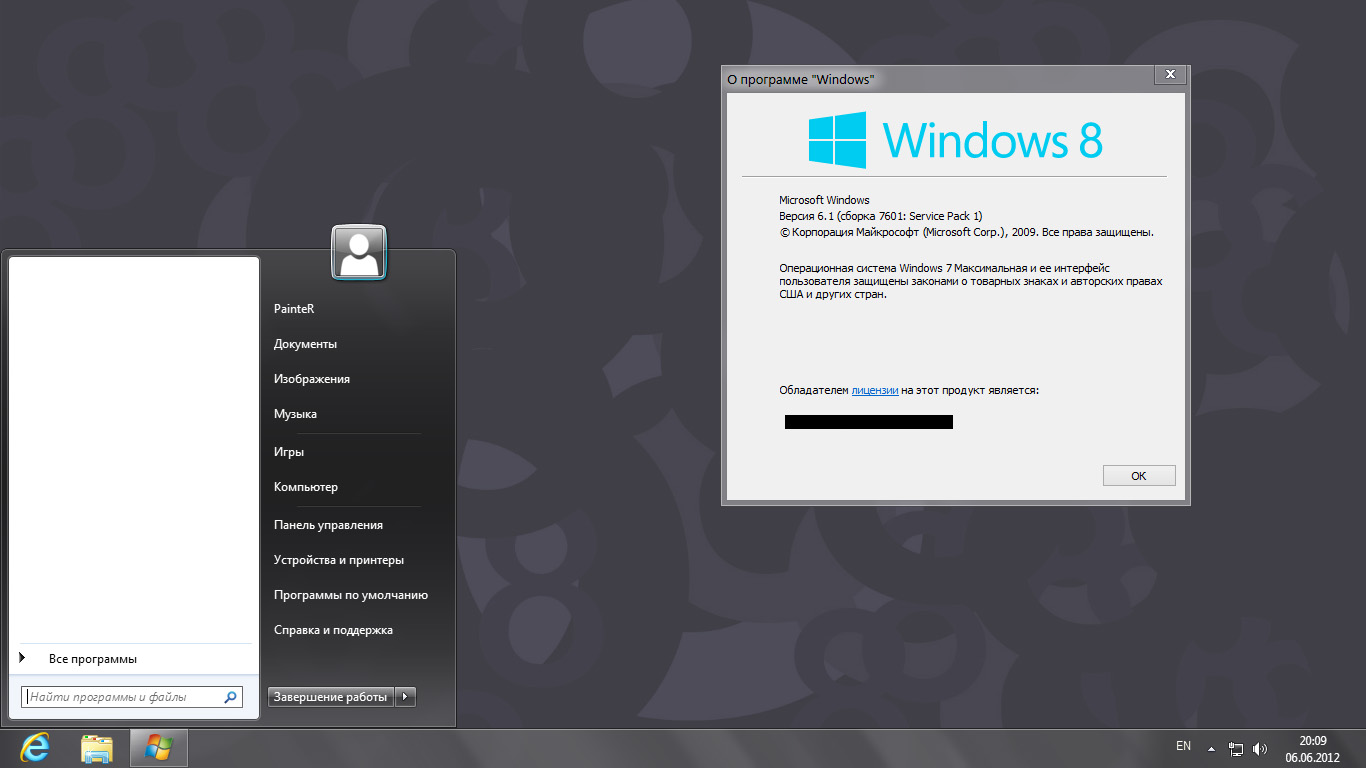The image size is (1366, 768).
Task: Open Internet Explorer from the taskbar
Action: pos(36,748)
